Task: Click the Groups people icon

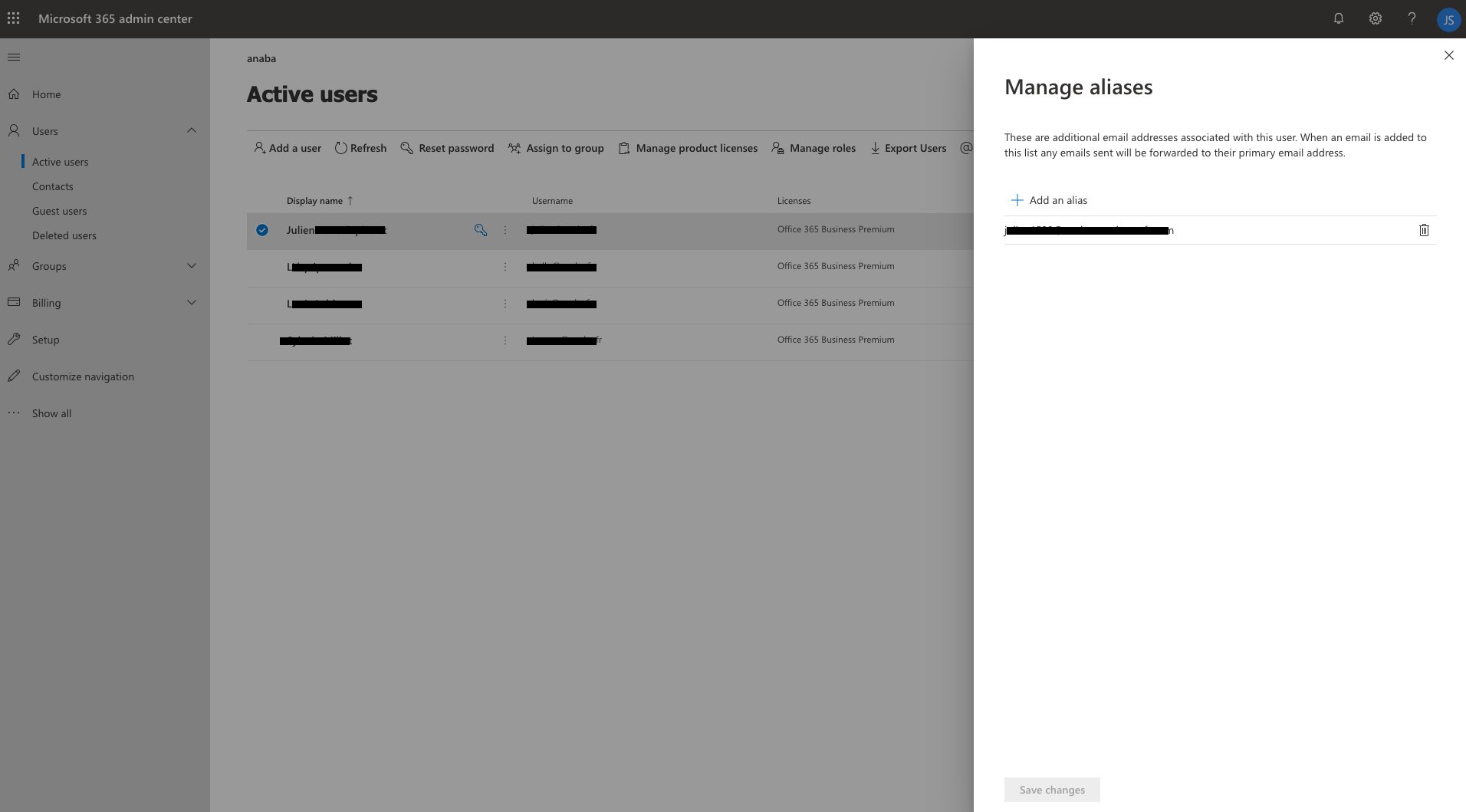Action: 14,266
